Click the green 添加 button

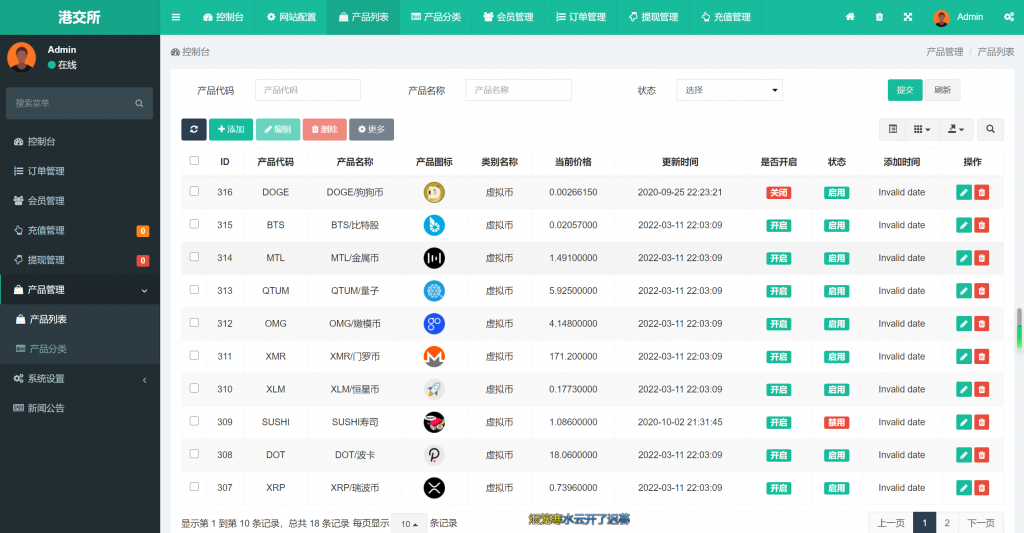(x=230, y=129)
